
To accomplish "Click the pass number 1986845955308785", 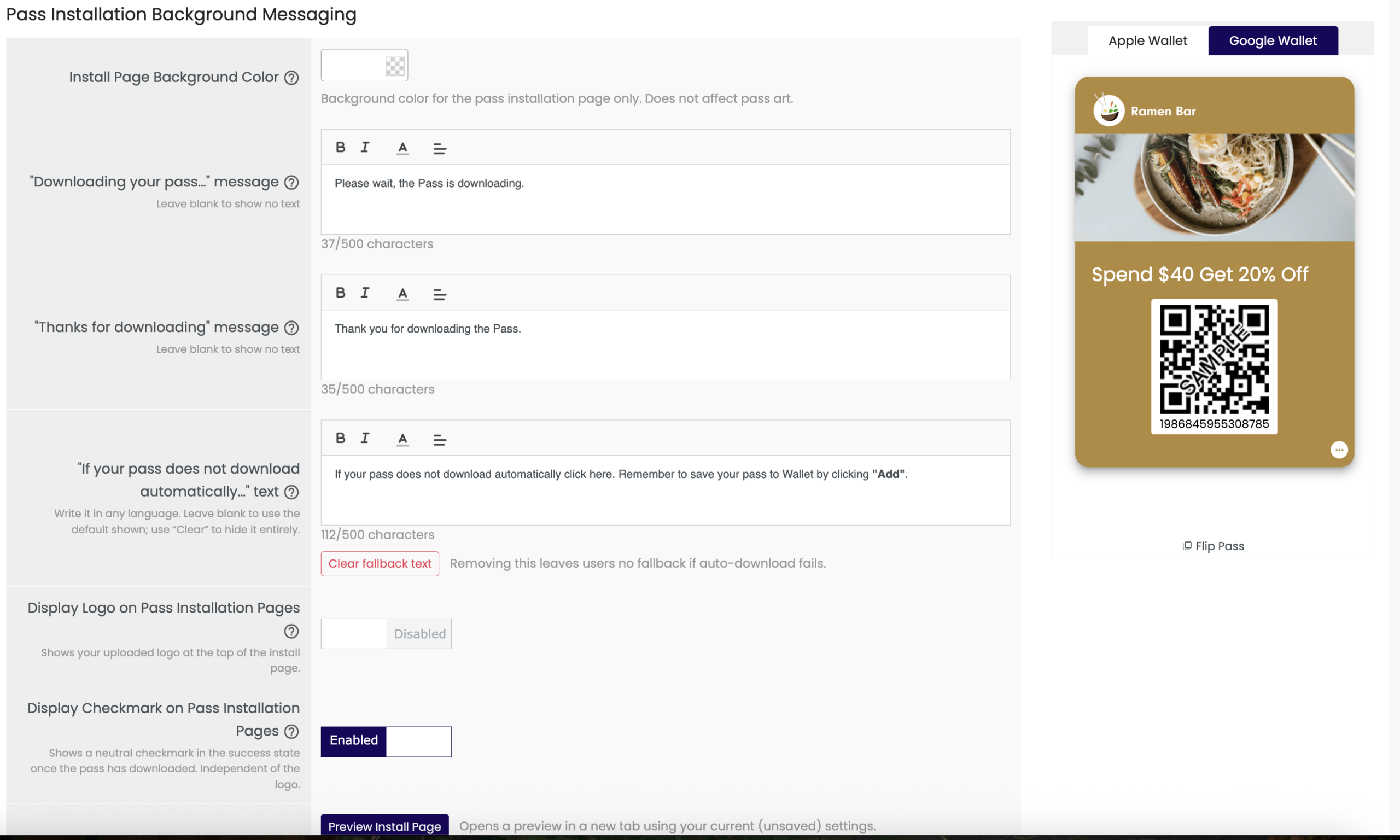I will (x=1214, y=424).
